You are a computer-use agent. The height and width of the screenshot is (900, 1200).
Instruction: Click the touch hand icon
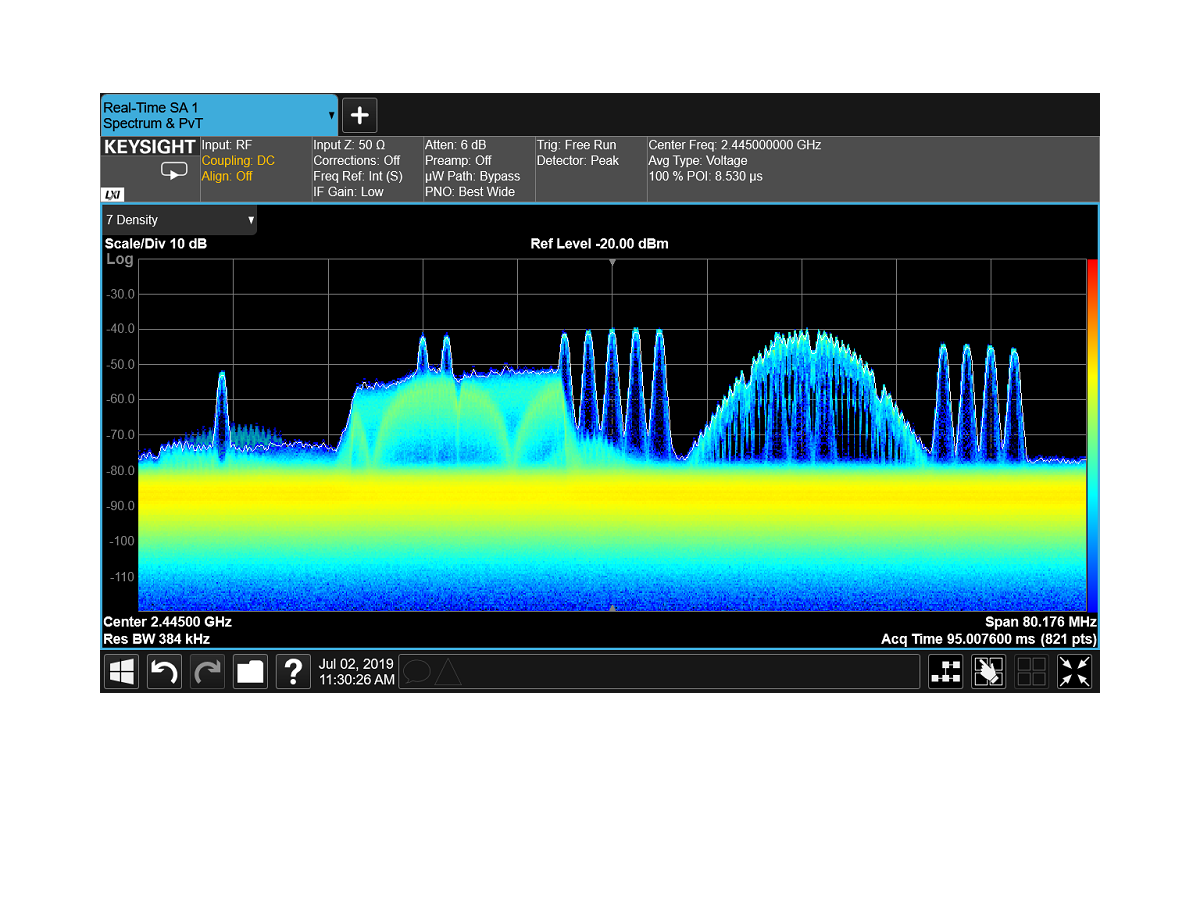[x=988, y=672]
